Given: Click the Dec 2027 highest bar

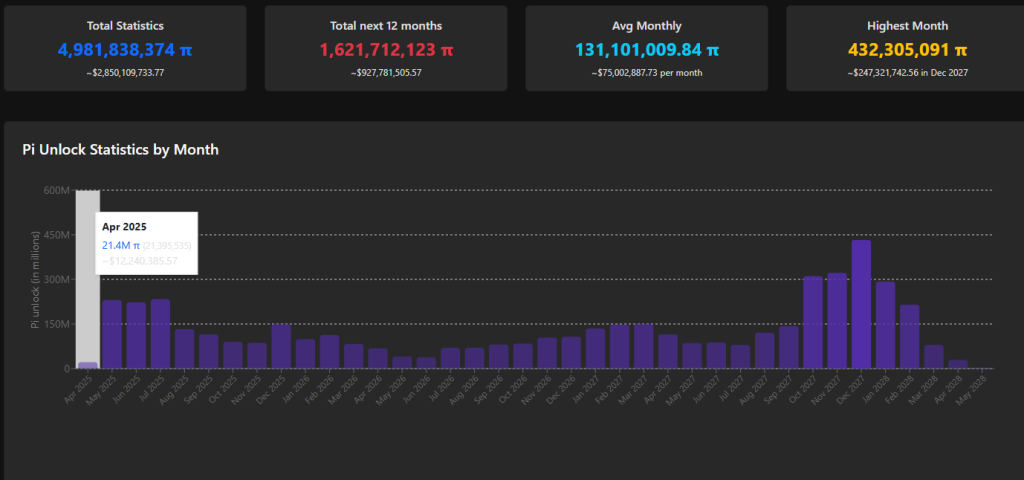Looking at the screenshot, I should pyautogui.click(x=861, y=304).
